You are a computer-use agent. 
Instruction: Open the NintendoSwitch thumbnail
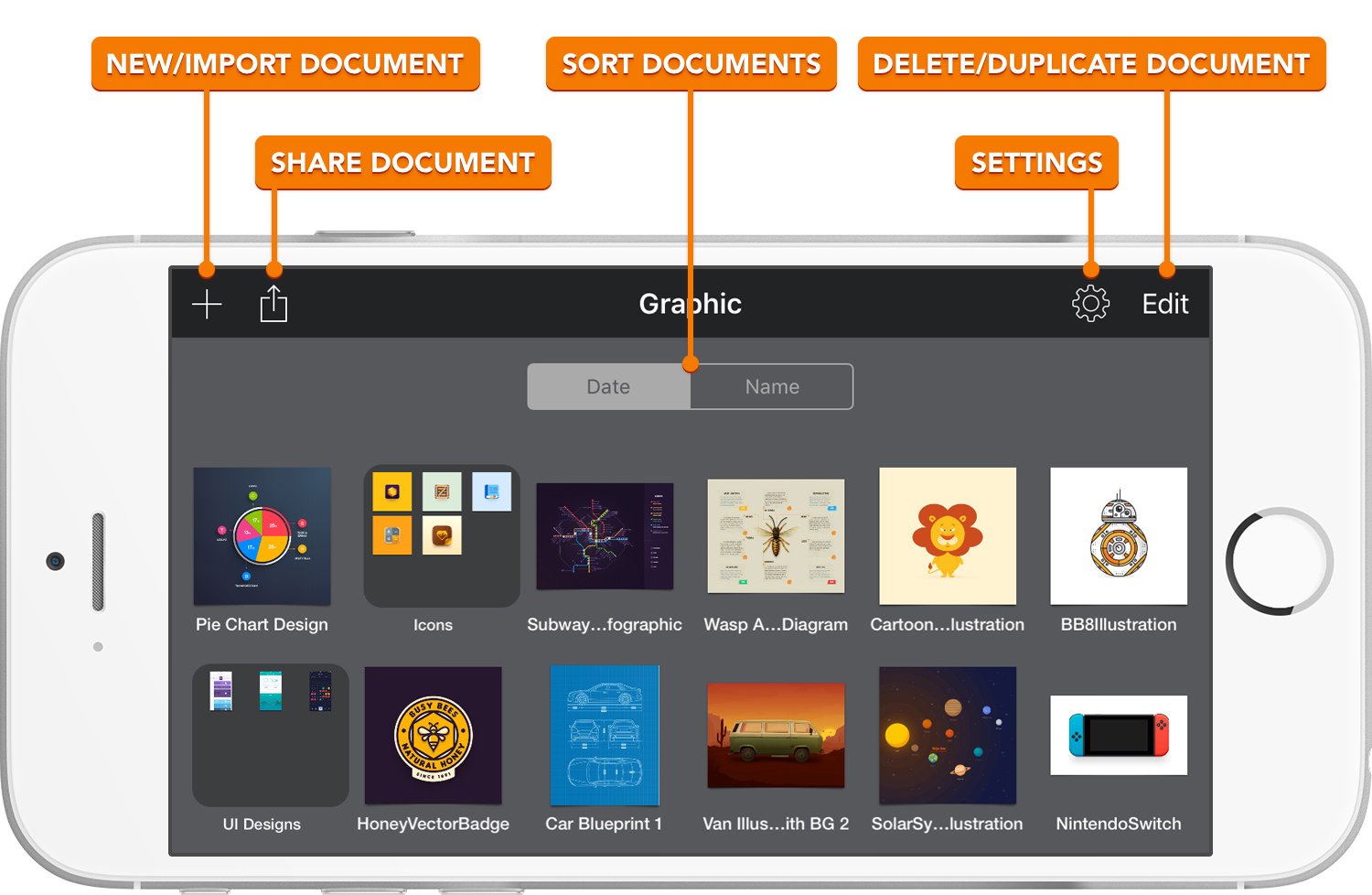pyautogui.click(x=1119, y=735)
